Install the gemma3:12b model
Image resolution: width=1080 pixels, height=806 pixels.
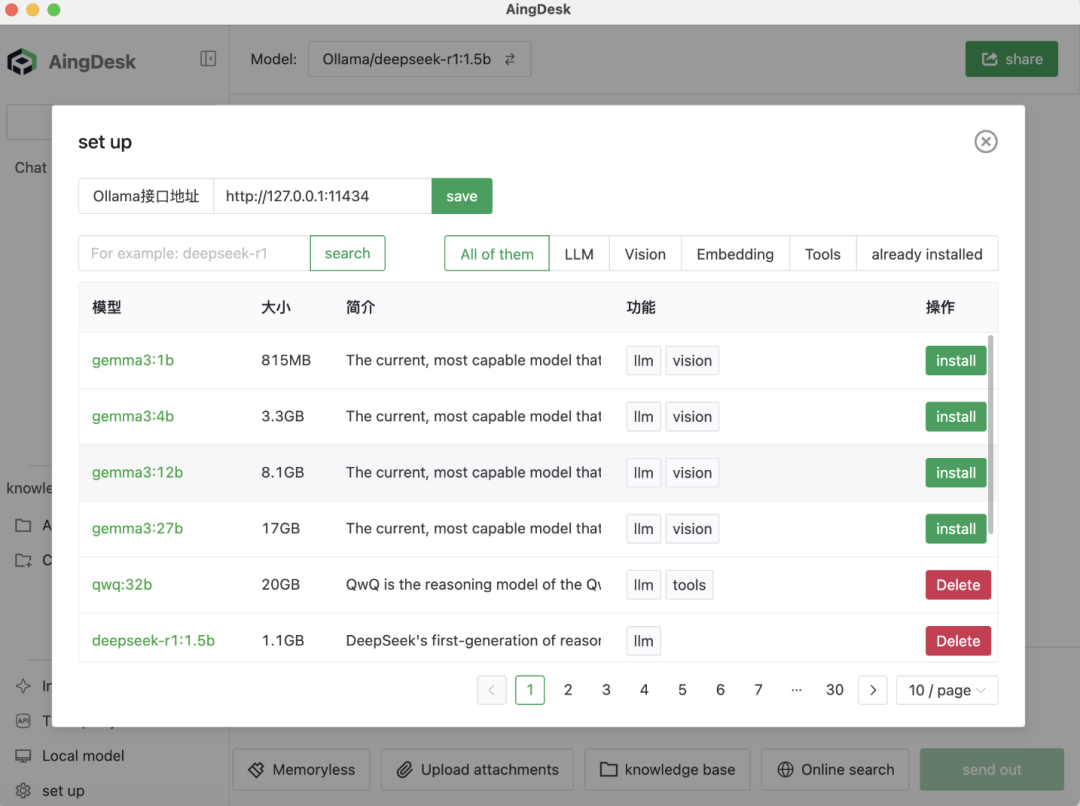tap(955, 473)
